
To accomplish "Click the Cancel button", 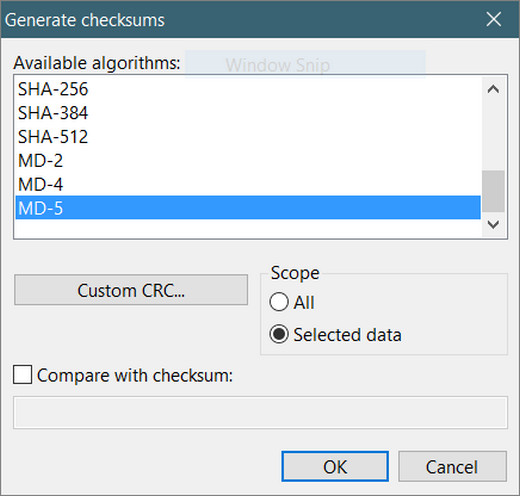I will tap(452, 466).
